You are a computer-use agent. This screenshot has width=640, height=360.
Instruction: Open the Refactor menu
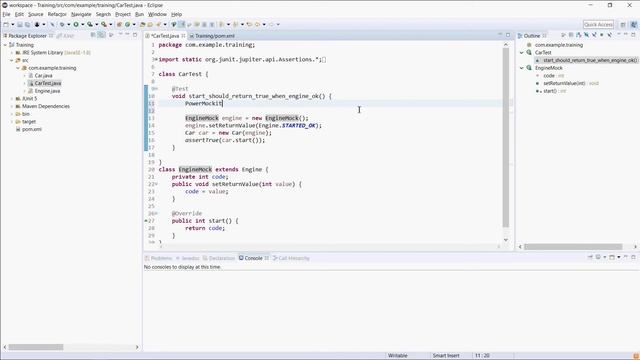pos(57,14)
